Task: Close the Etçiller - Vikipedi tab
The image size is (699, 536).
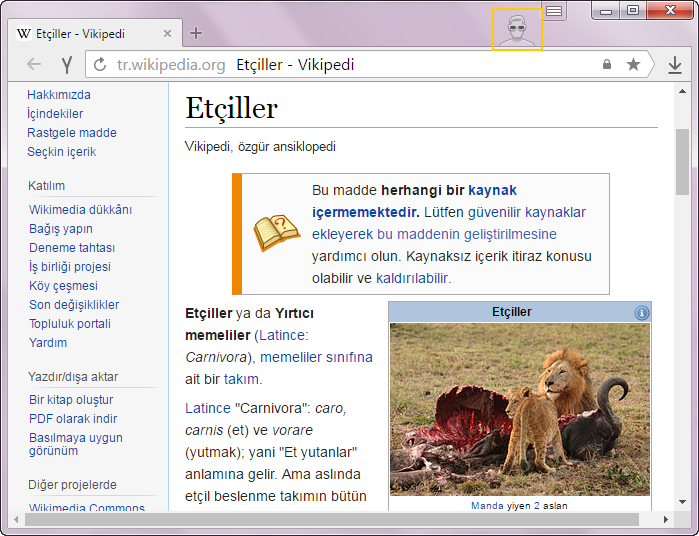Action: click(168, 33)
